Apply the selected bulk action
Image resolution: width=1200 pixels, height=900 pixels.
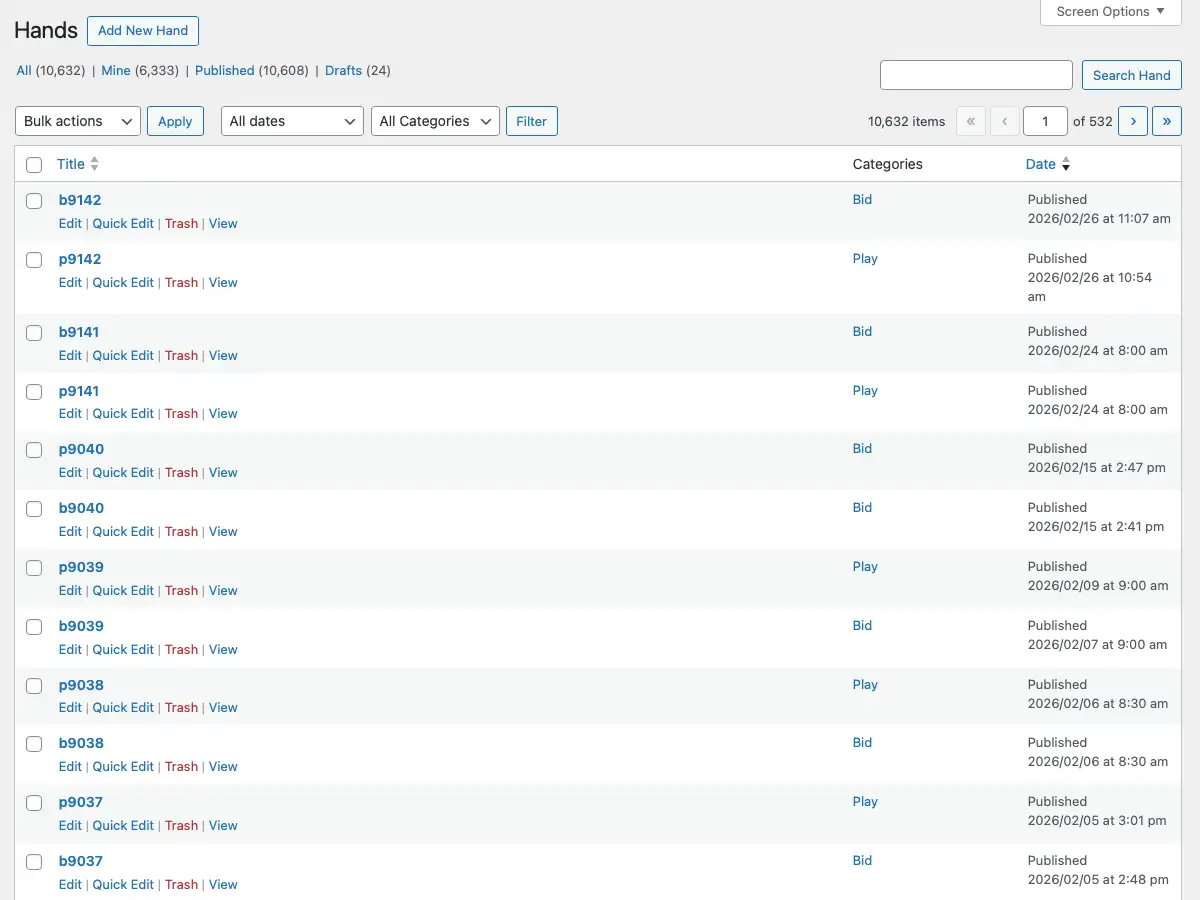[175, 120]
